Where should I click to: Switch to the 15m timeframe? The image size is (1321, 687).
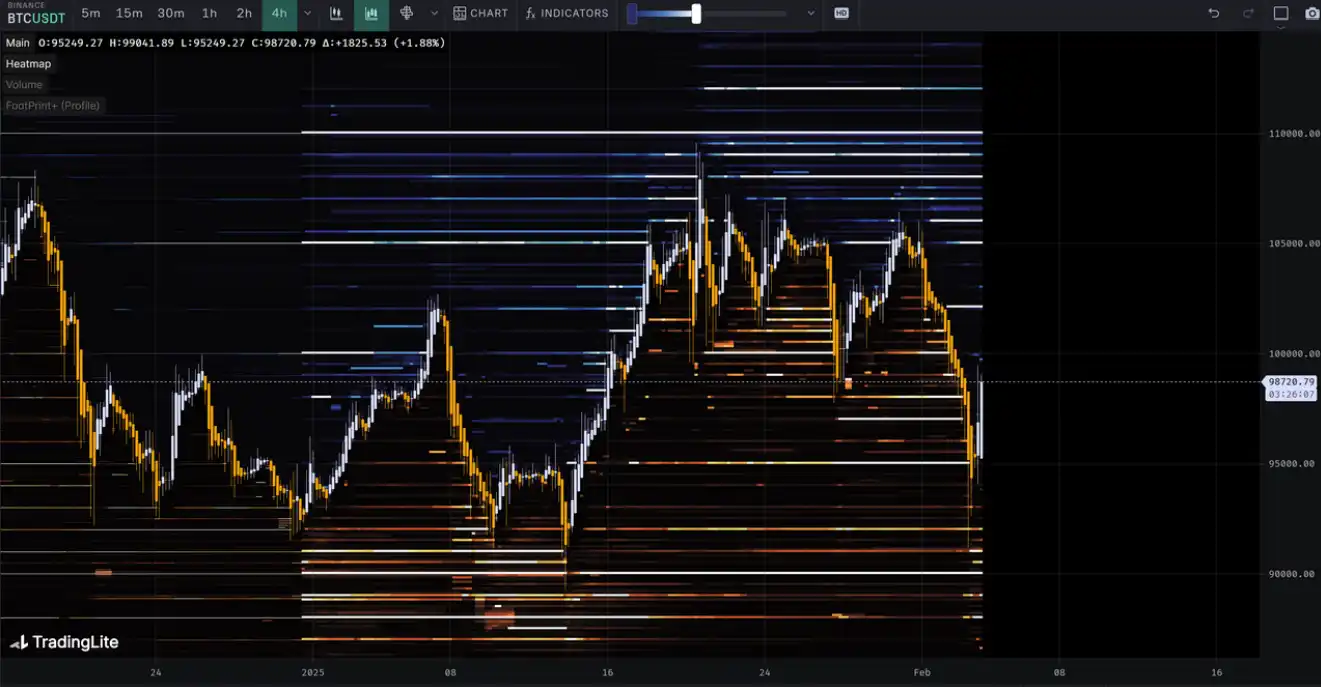(129, 13)
